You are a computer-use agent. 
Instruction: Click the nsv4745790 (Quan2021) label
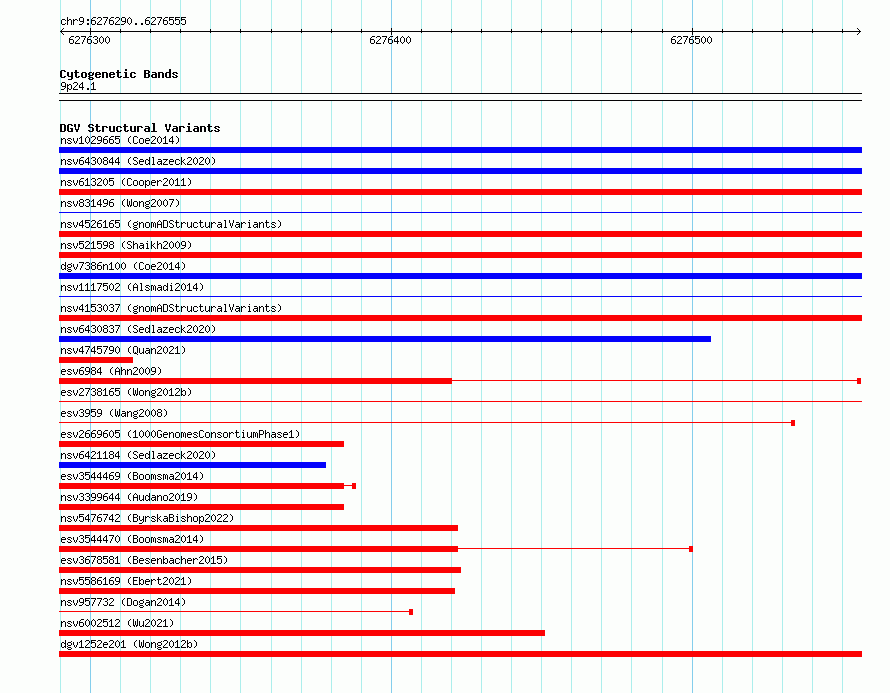click(x=123, y=350)
